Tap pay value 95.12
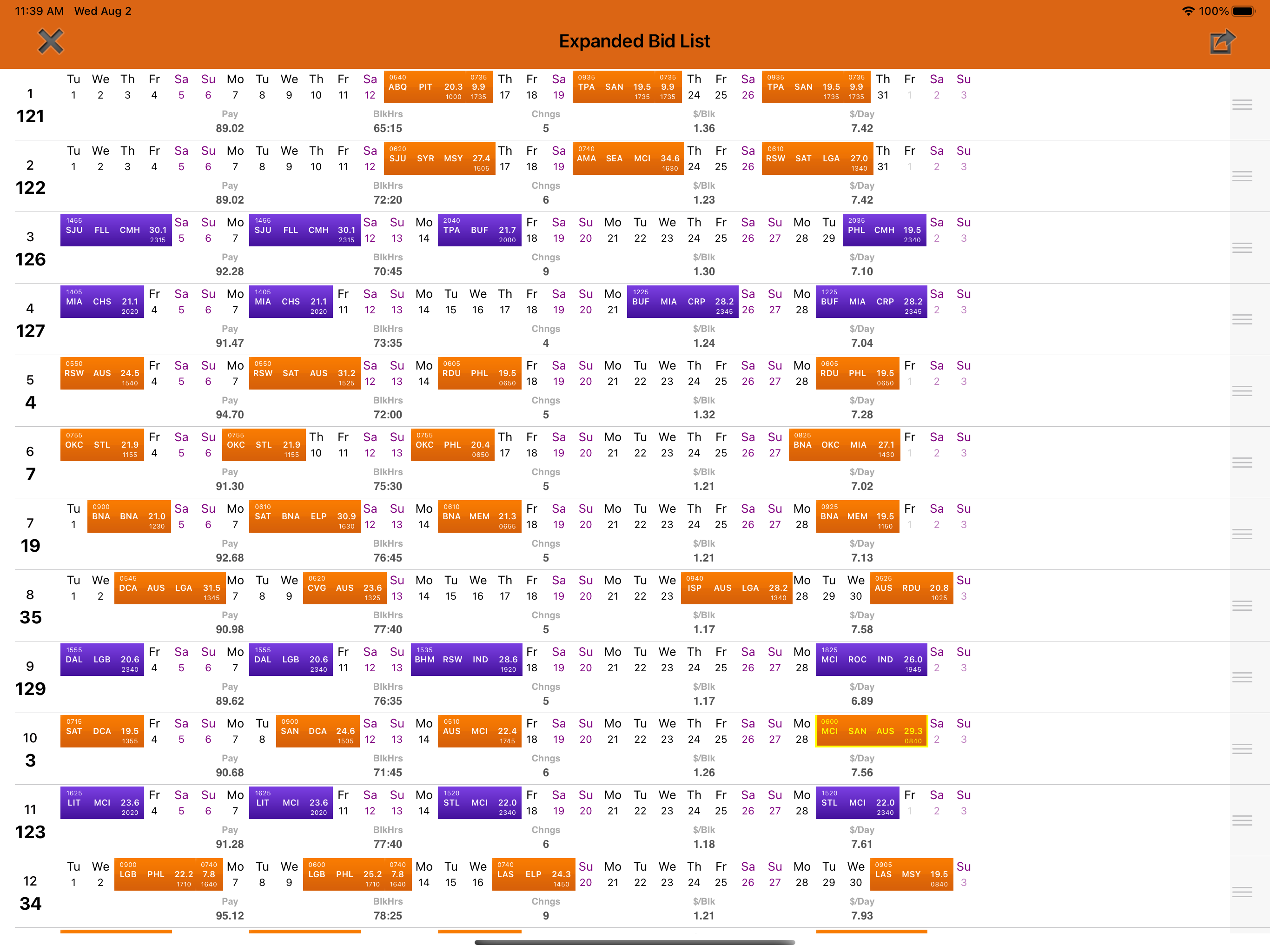Screen dimensions: 1270x952 pos(230,916)
